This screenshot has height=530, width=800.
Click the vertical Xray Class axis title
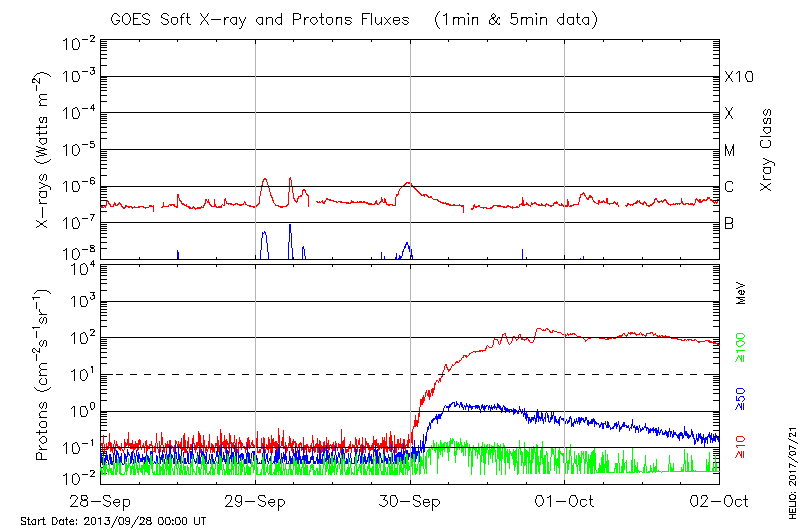[766, 150]
